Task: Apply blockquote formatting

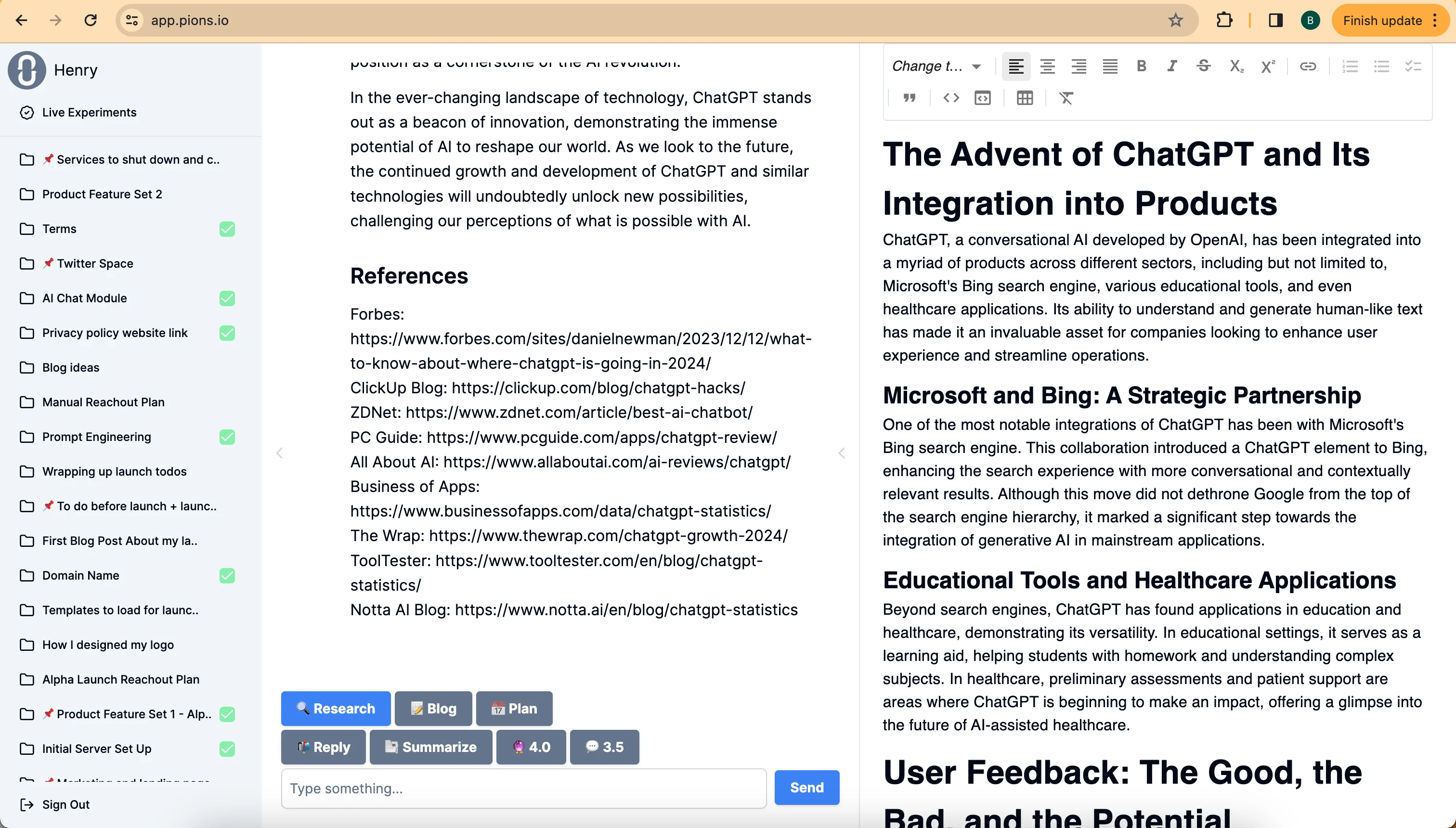Action: (909, 98)
